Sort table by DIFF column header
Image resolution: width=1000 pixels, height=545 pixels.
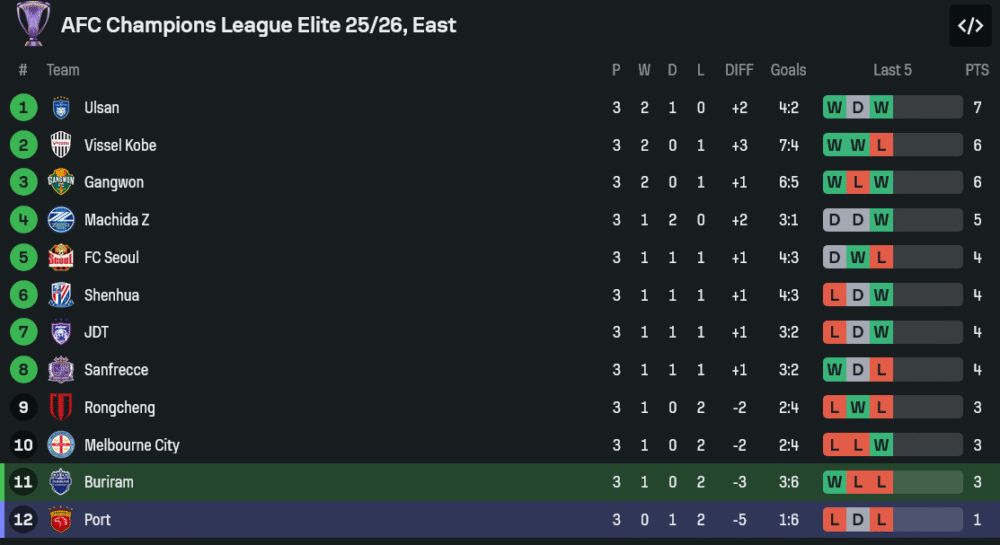(739, 70)
